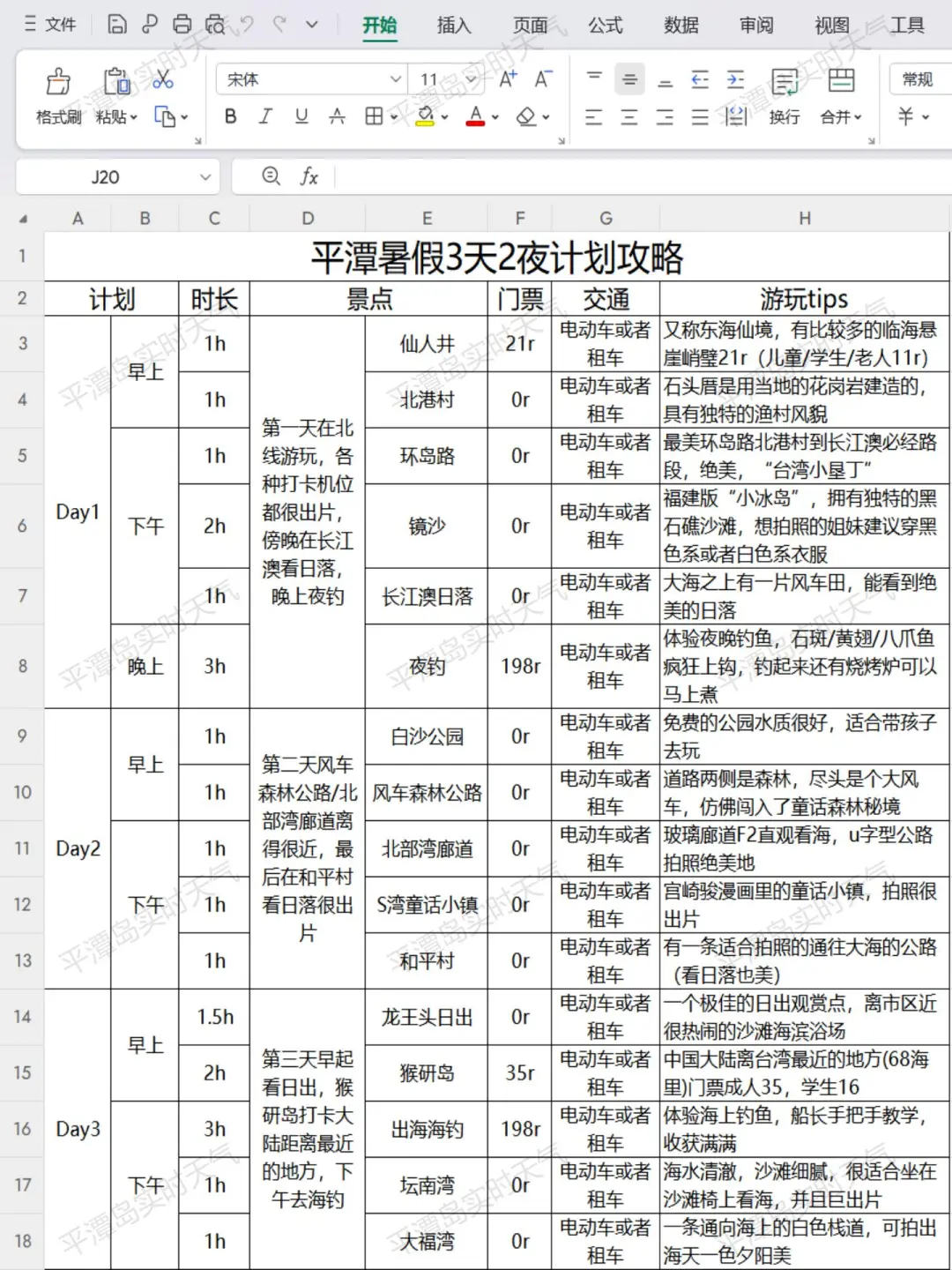
Task: Click inside the formula bar
Action: (529, 176)
